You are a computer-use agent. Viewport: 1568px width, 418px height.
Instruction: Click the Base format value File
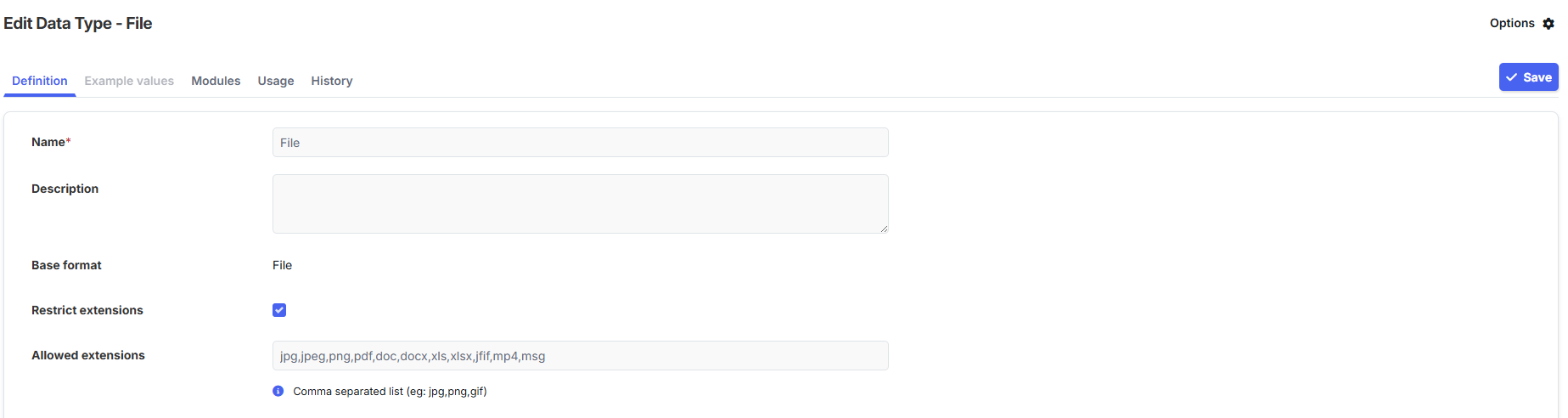[x=282, y=265]
